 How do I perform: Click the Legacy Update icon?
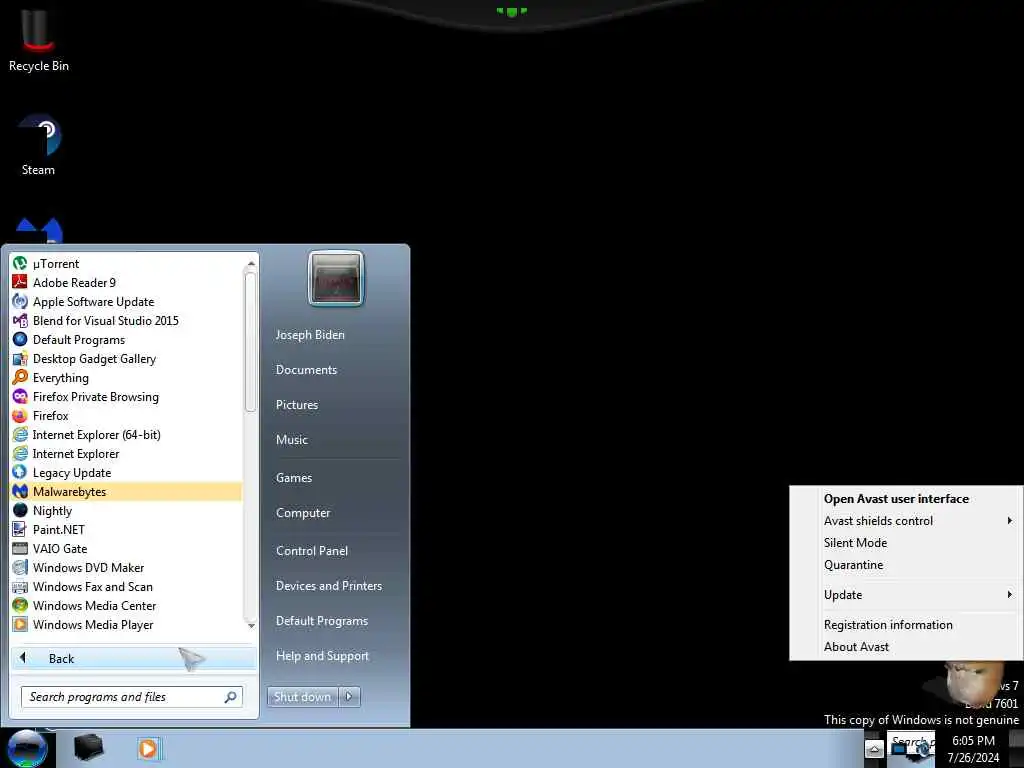tap(20, 472)
